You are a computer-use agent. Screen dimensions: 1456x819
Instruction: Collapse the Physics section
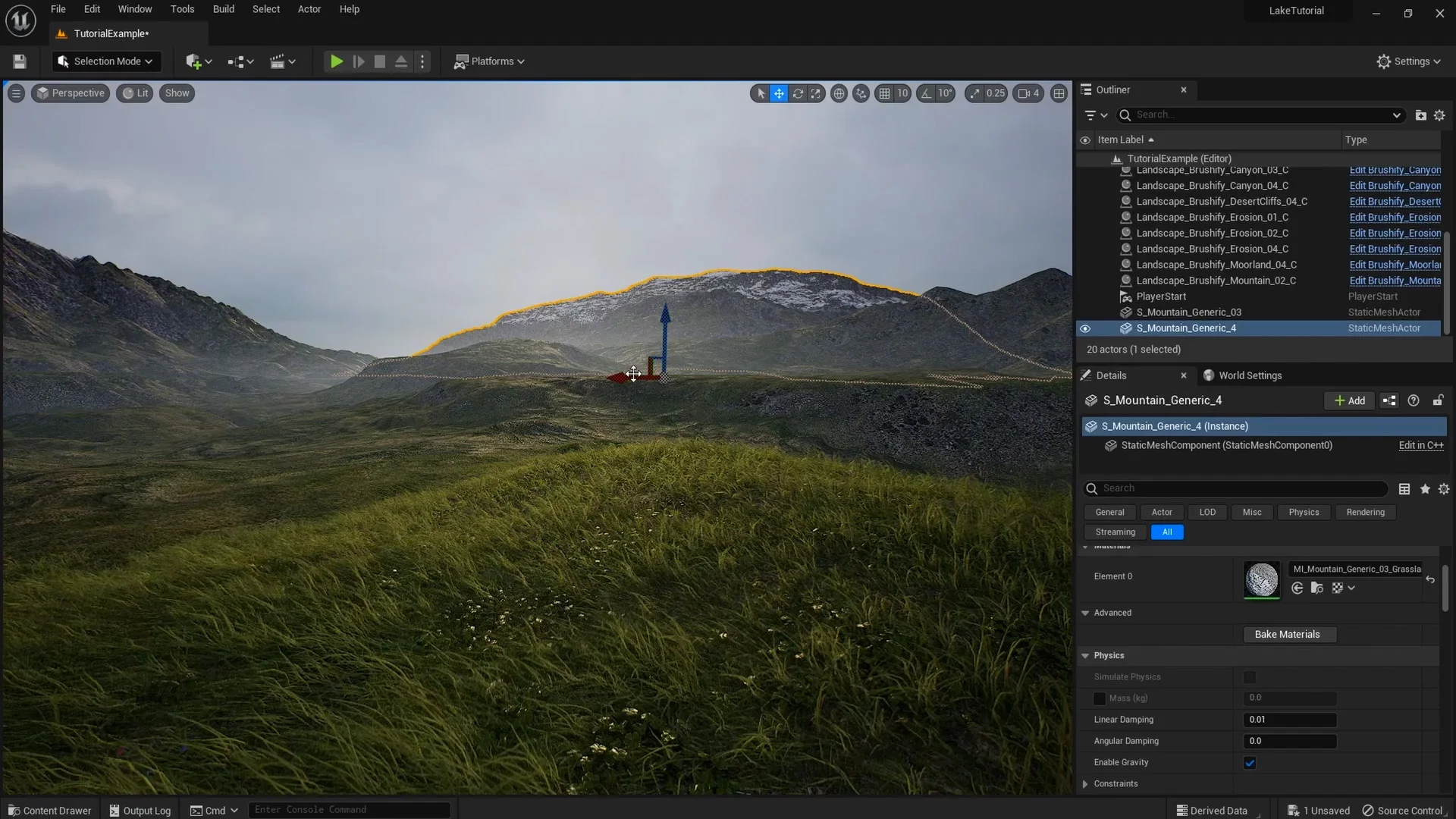tap(1085, 656)
